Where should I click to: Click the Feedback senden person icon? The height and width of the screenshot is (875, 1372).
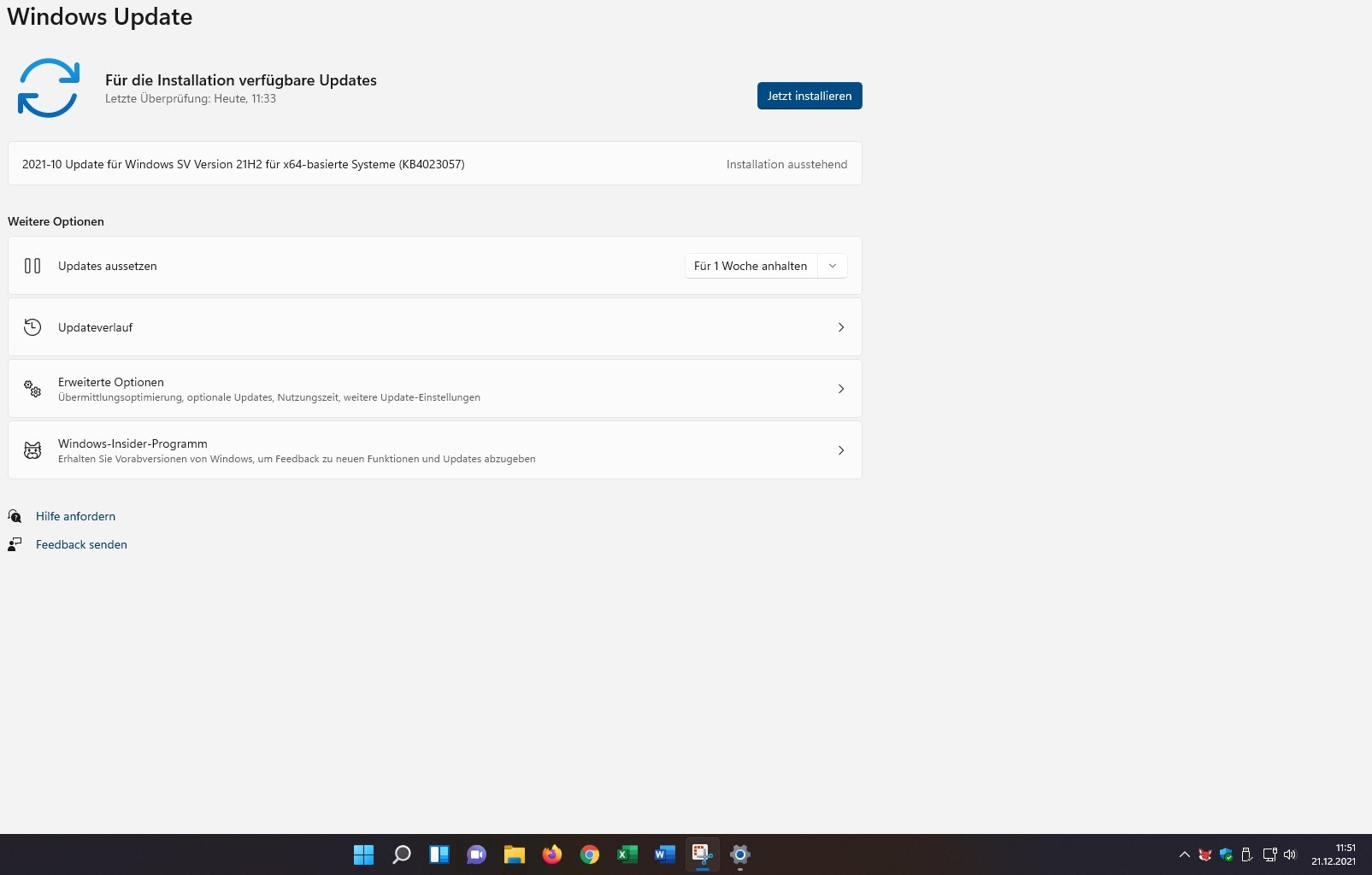point(15,544)
